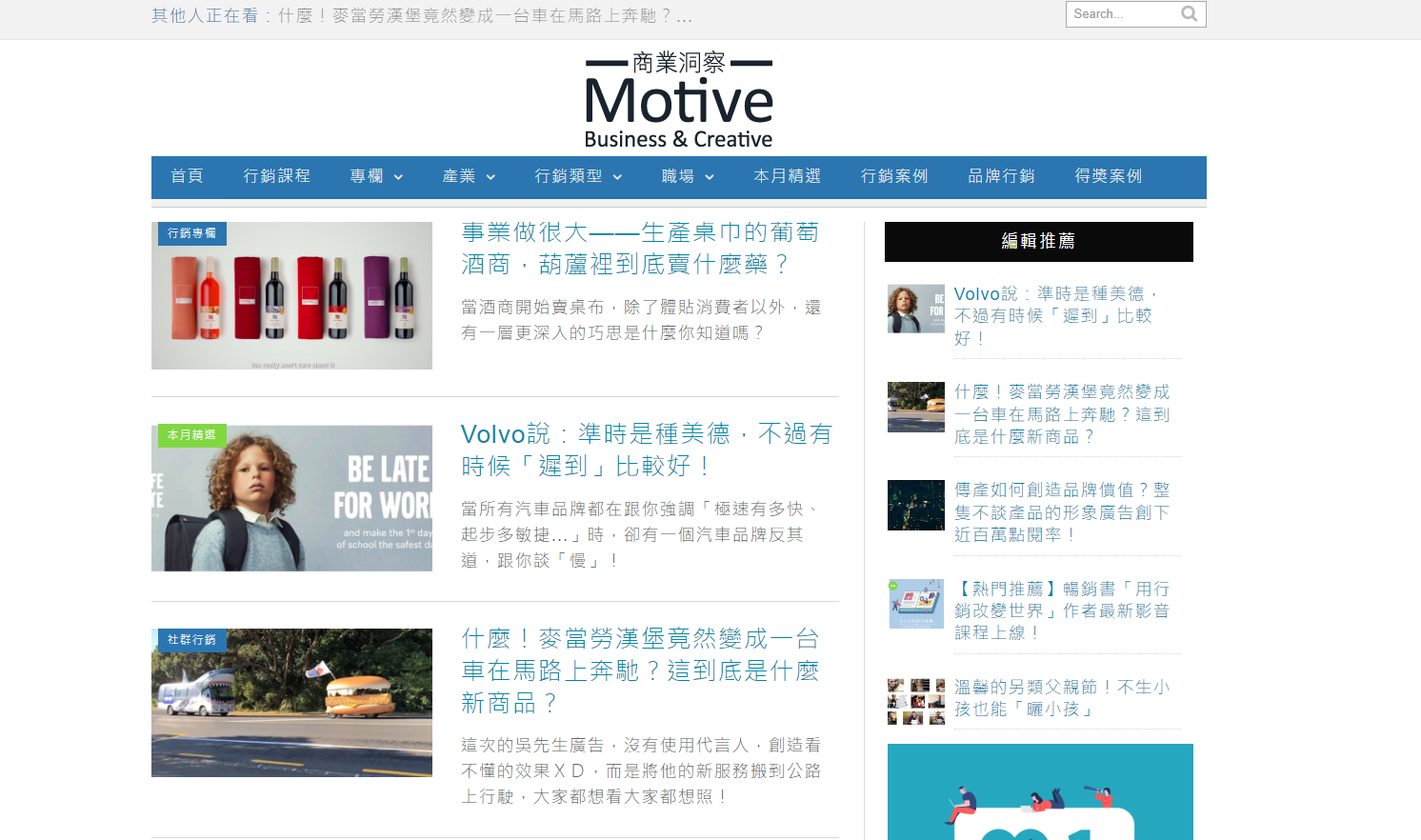Image resolution: width=1421 pixels, height=840 pixels.
Task: Open the wine bottles article thumbnail
Action: point(291,295)
